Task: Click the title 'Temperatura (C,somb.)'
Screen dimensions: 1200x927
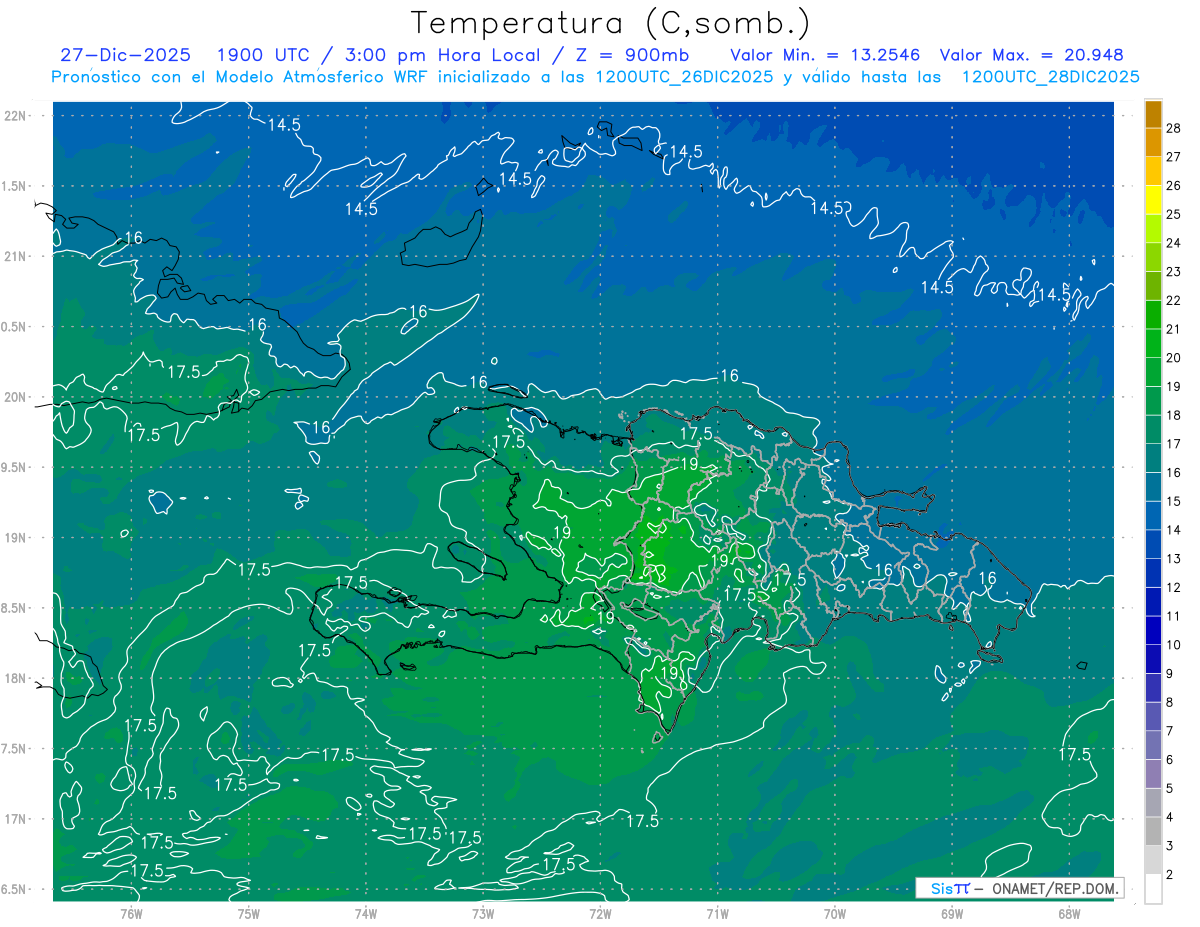Action: click(x=611, y=23)
